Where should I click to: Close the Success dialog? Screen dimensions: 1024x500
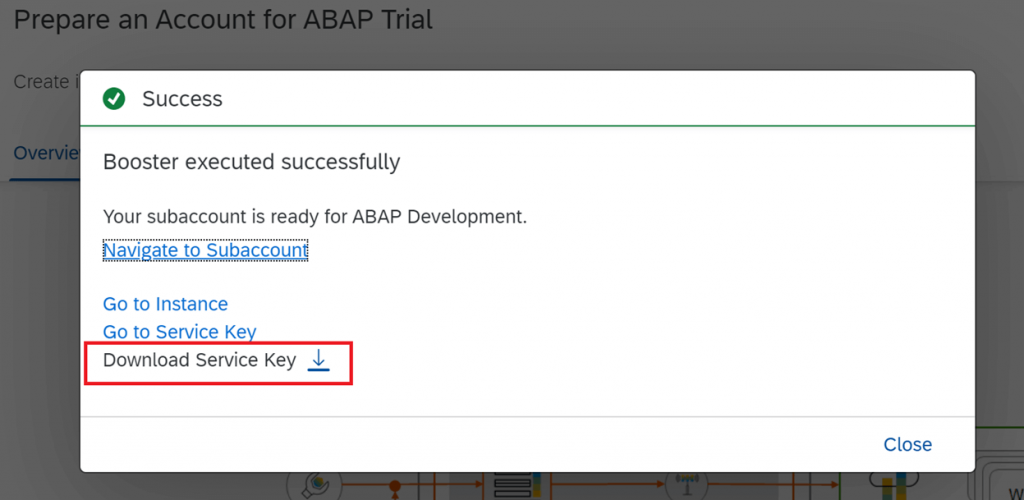point(907,445)
